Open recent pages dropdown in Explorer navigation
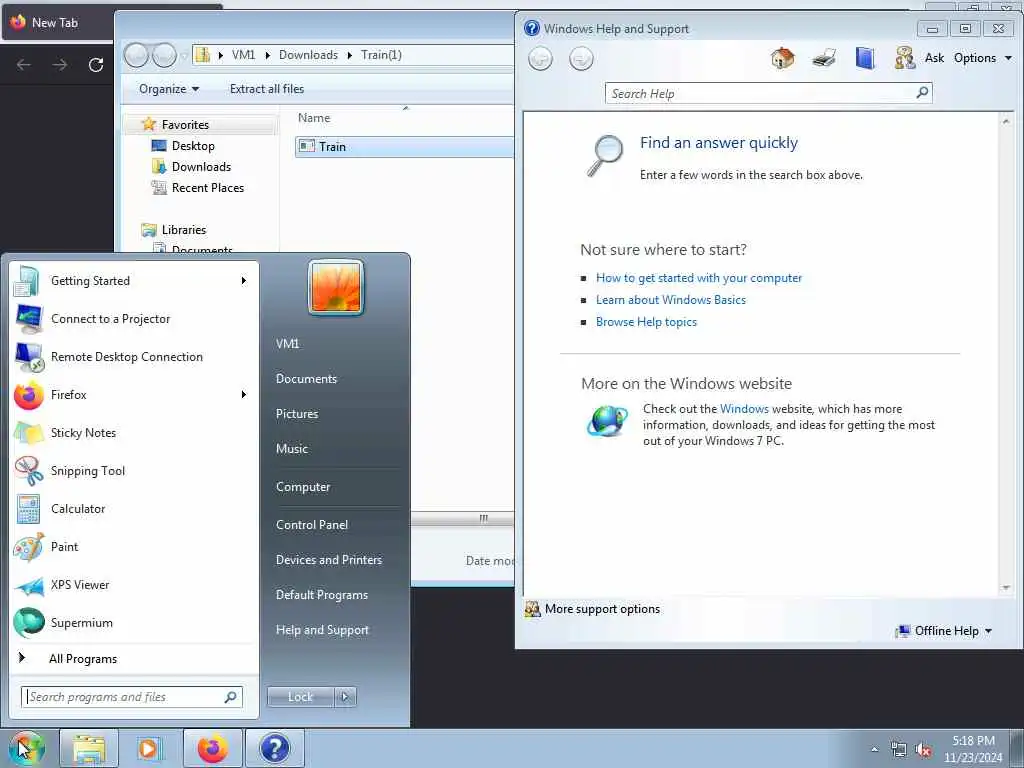 pos(184,56)
